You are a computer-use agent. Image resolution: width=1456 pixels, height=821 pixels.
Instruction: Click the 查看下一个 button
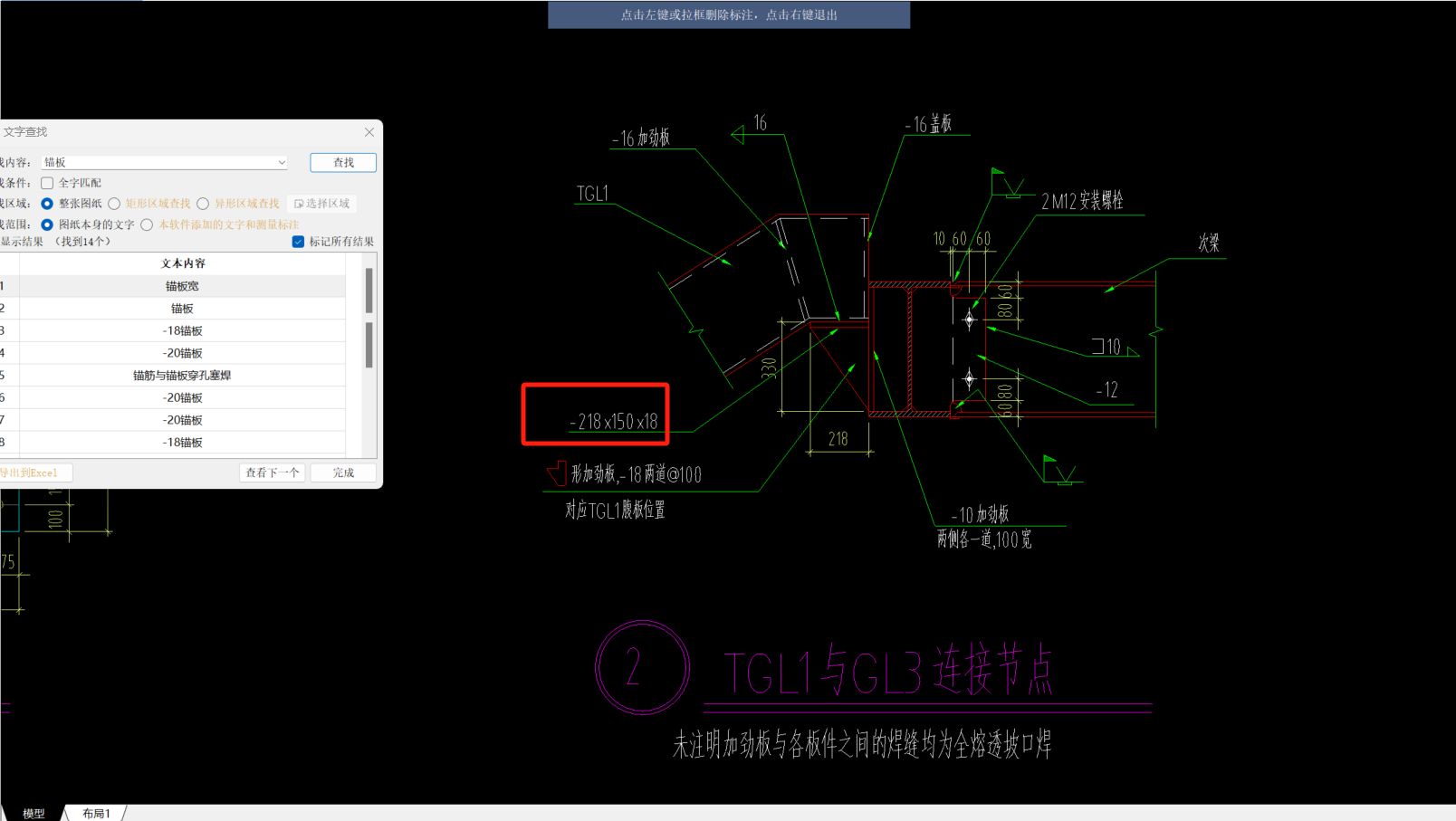click(x=272, y=473)
